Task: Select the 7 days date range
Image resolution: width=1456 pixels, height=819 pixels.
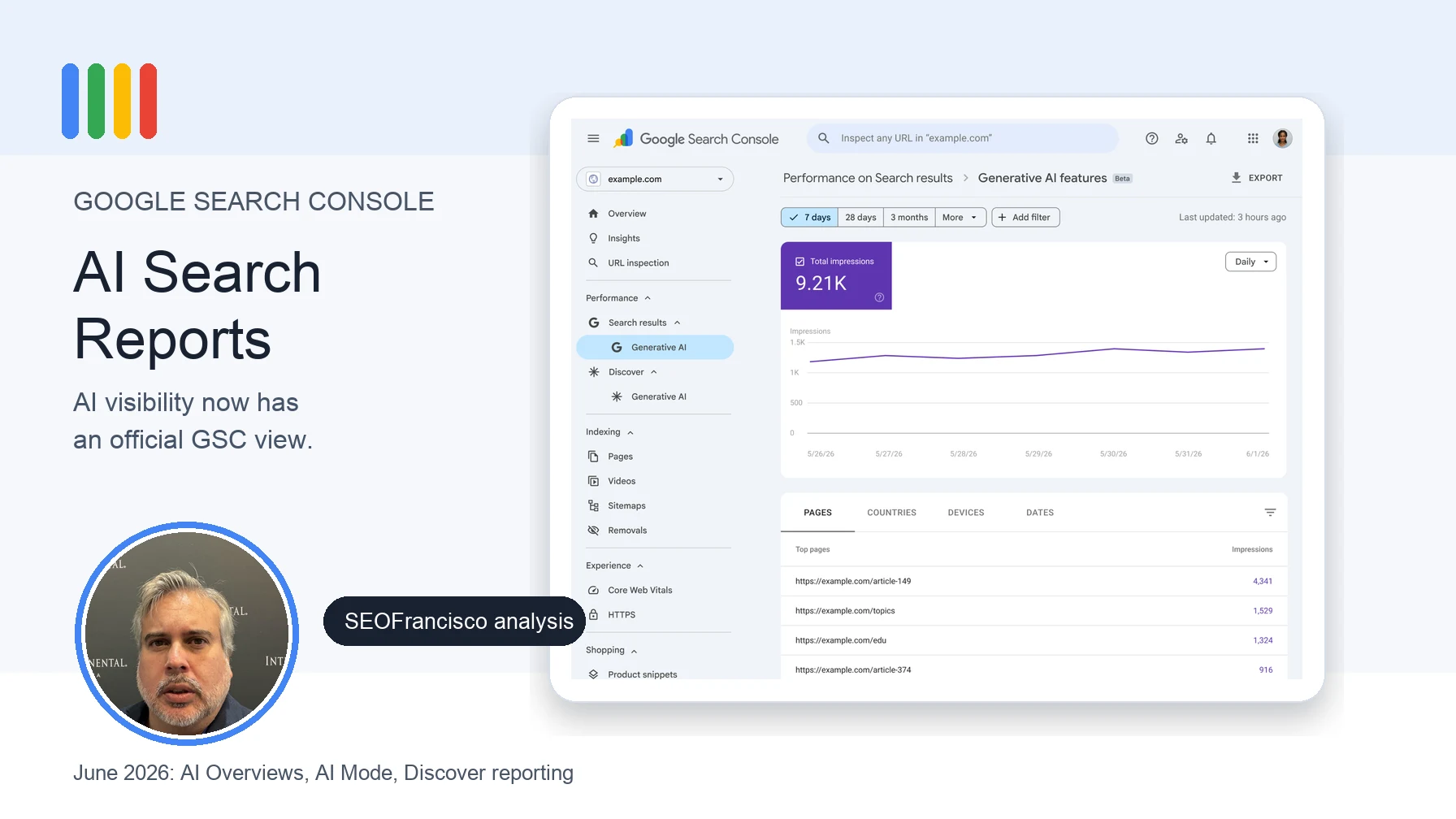Action: pyautogui.click(x=810, y=218)
